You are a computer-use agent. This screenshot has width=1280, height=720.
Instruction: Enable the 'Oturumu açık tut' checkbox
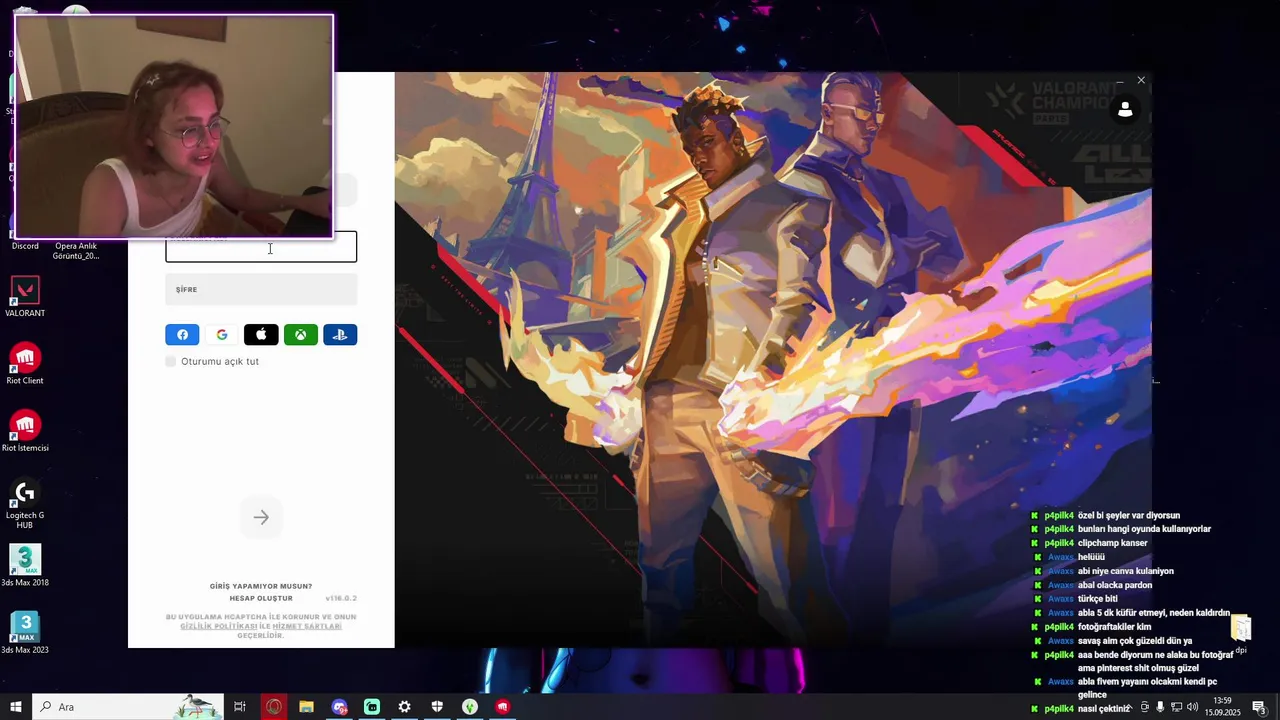pyautogui.click(x=170, y=361)
